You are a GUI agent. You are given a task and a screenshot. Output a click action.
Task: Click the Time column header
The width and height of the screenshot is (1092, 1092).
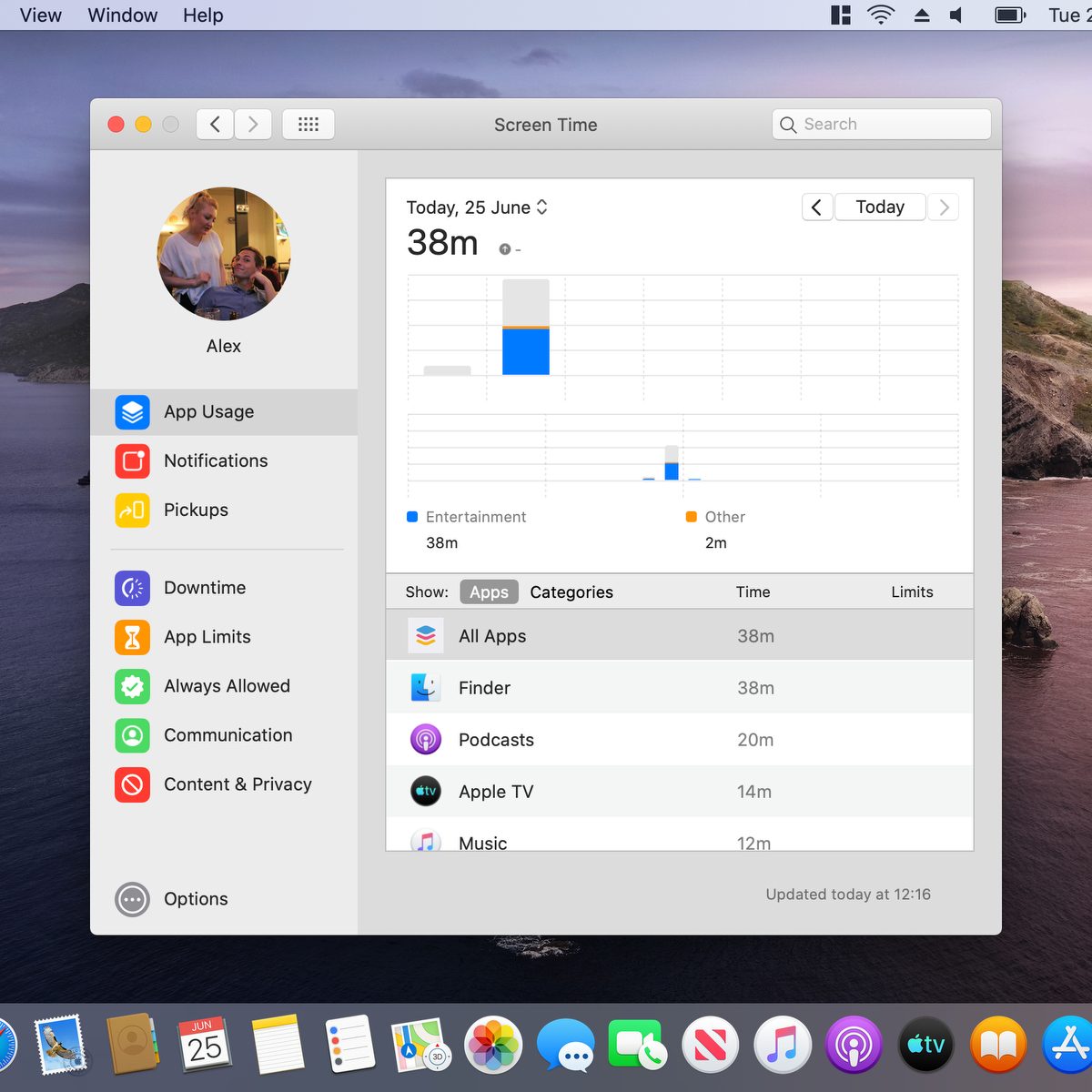[753, 592]
